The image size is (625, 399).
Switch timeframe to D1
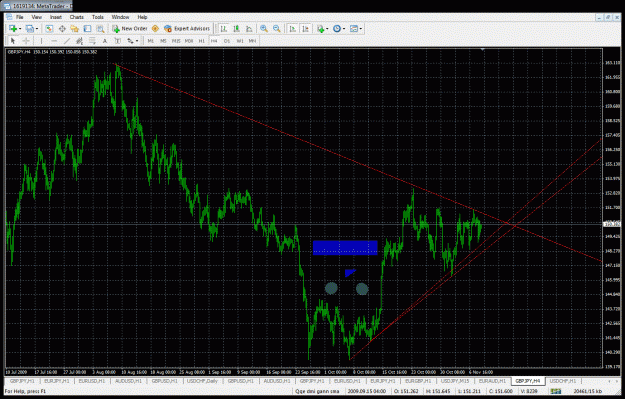click(227, 41)
